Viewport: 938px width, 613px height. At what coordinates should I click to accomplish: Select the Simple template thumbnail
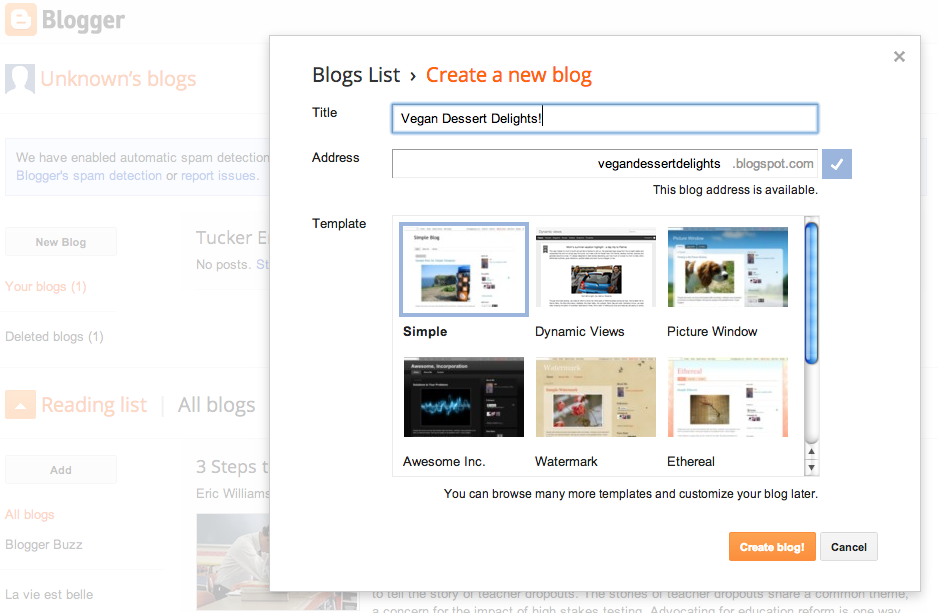pyautogui.click(x=464, y=269)
